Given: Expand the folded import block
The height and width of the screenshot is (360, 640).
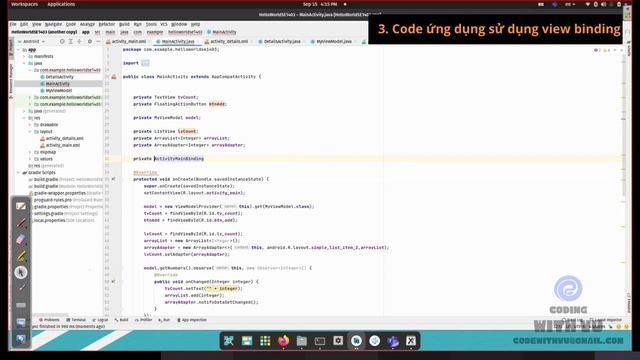Looking at the screenshot, I should tap(145, 63).
